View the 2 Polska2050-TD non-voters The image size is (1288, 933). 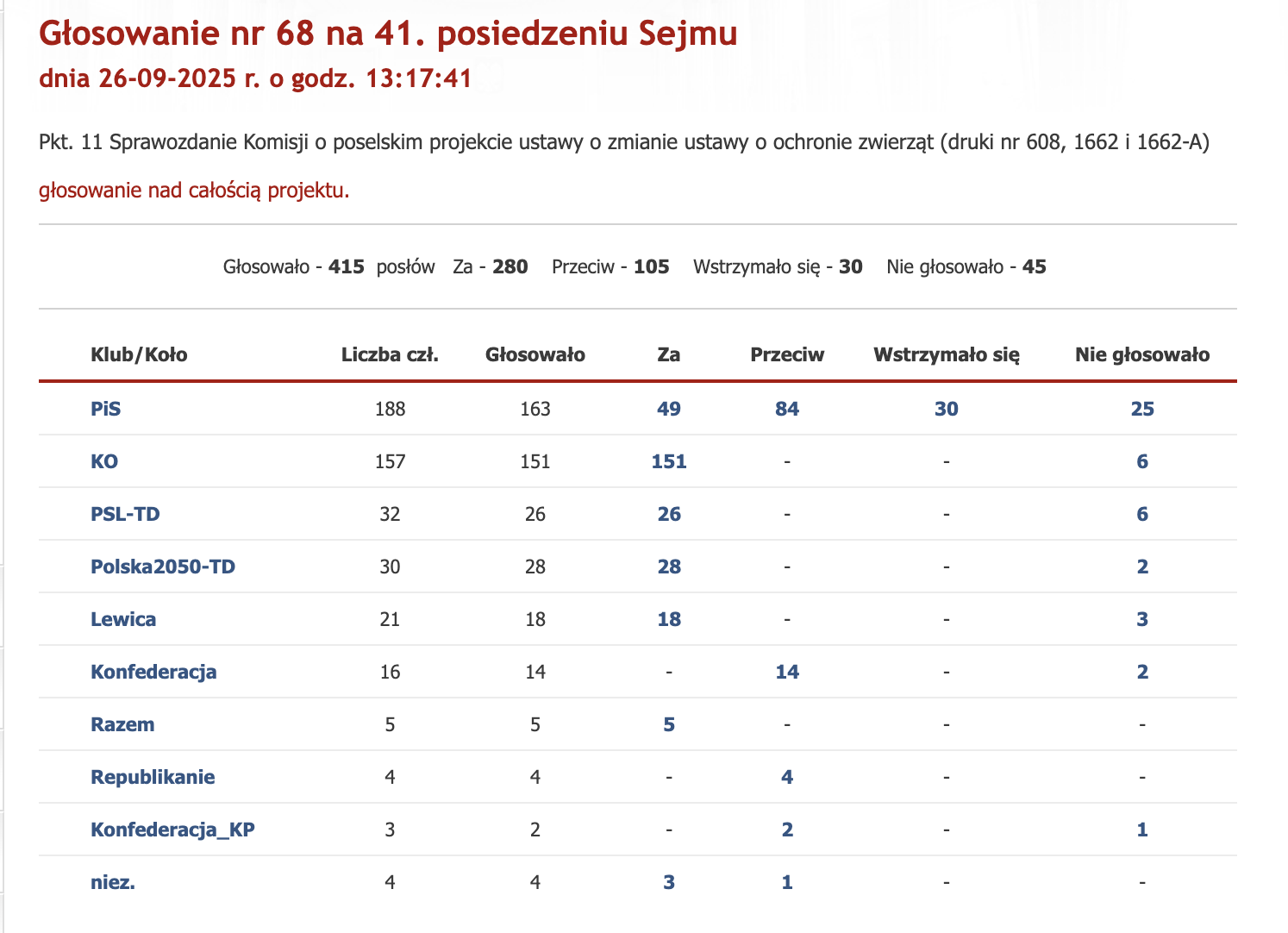click(1142, 567)
